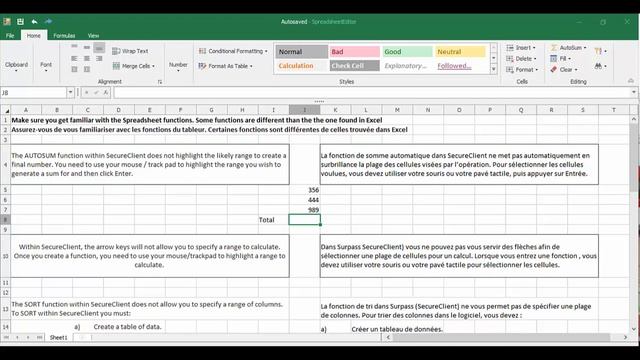Undo the last action
This screenshot has width=640, height=360.
coord(34,22)
